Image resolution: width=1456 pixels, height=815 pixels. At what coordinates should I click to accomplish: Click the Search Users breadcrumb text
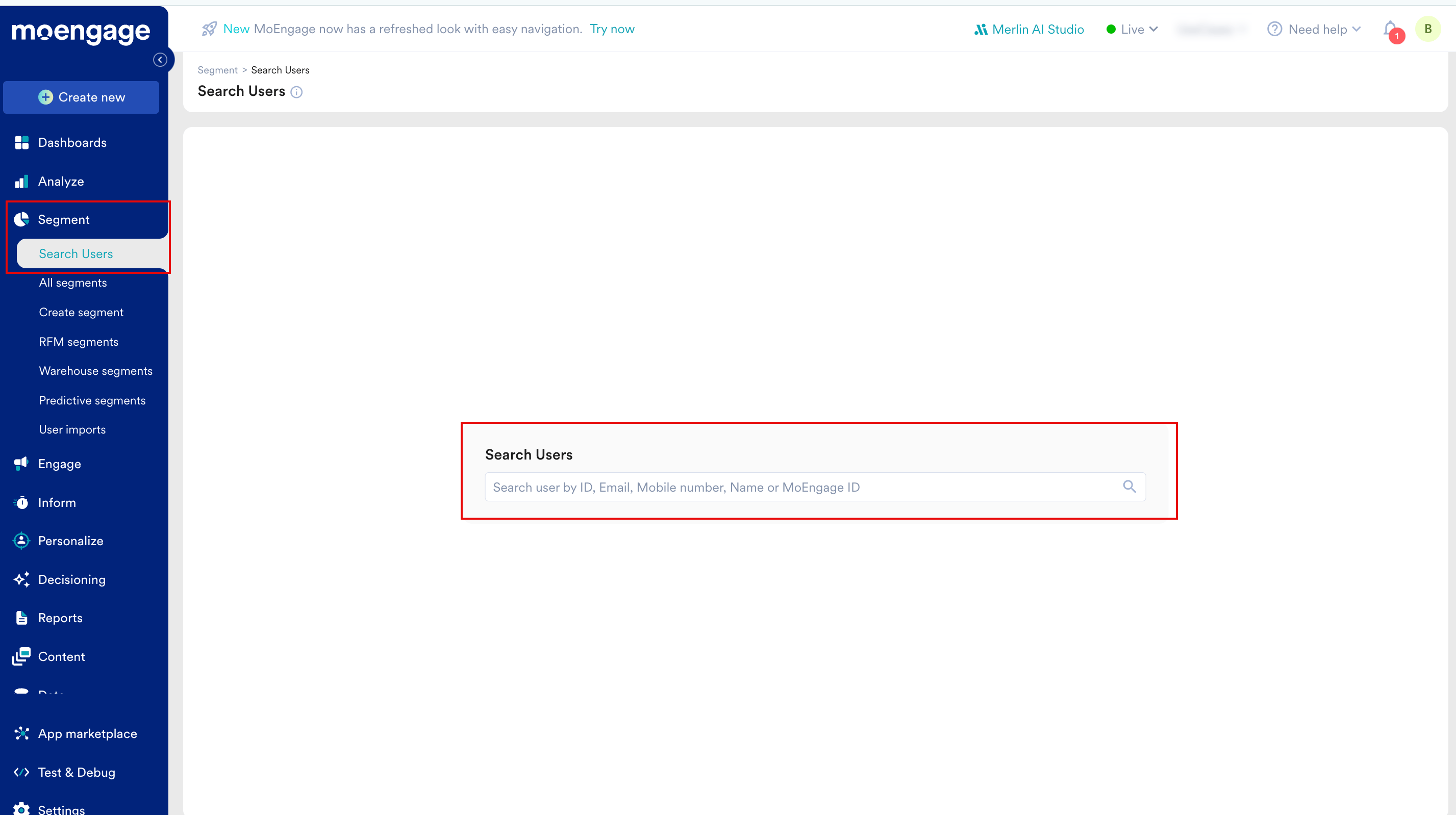[281, 70]
